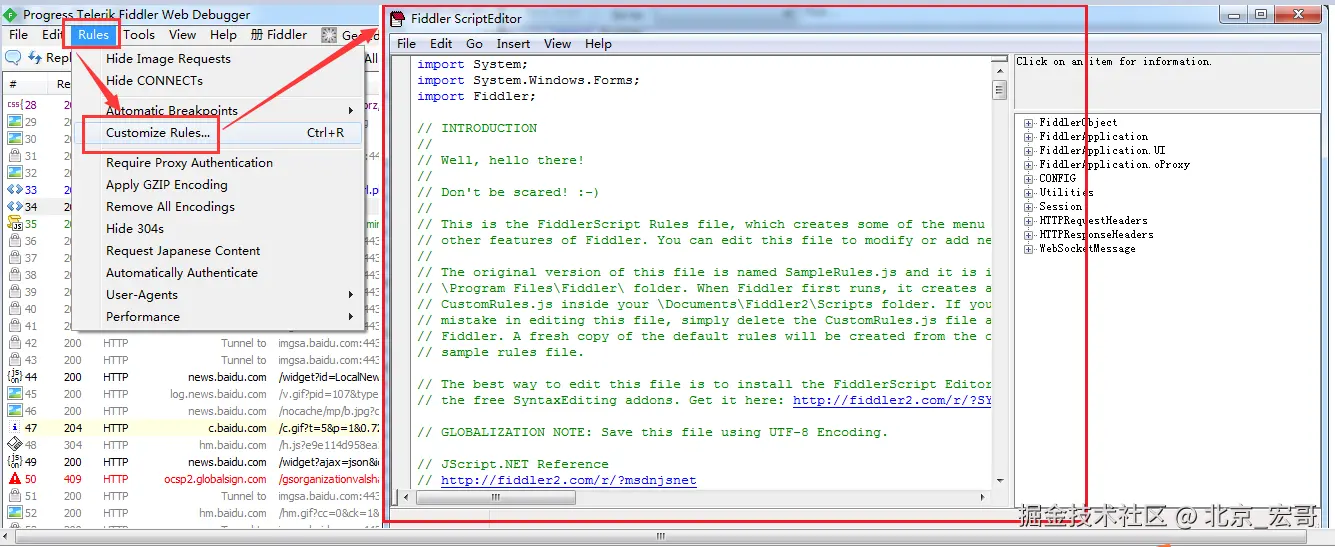
Task: Click the GeoEdge gear icon in Fiddler menu bar
Action: click(329, 35)
